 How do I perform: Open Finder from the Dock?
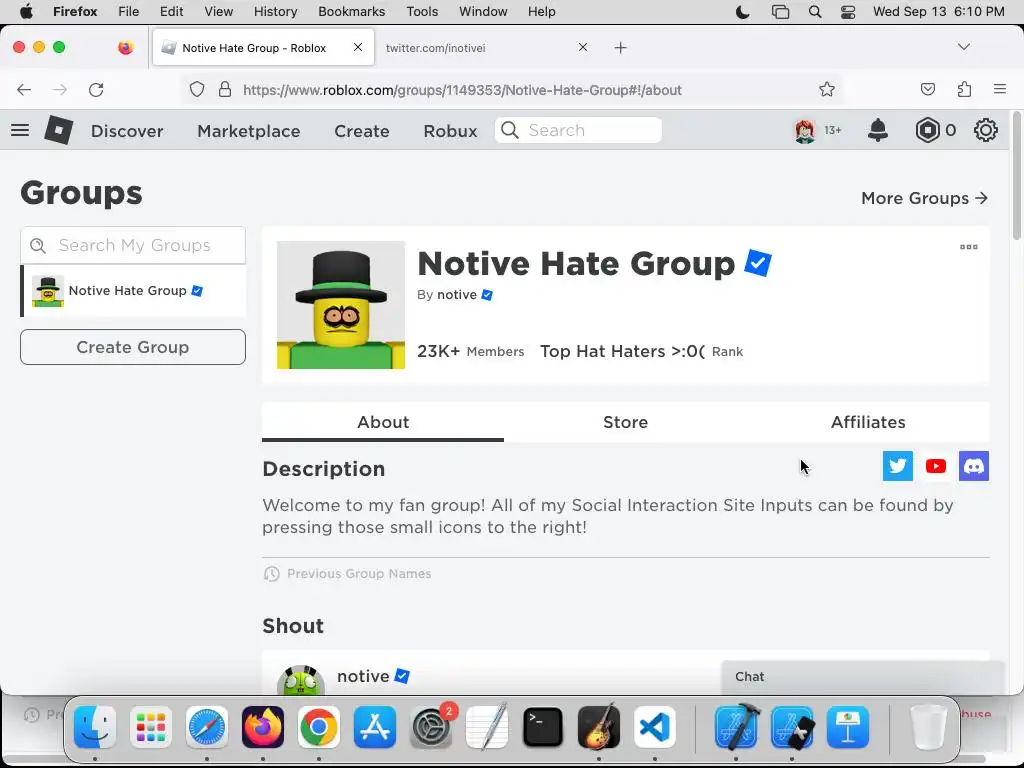coord(95,727)
